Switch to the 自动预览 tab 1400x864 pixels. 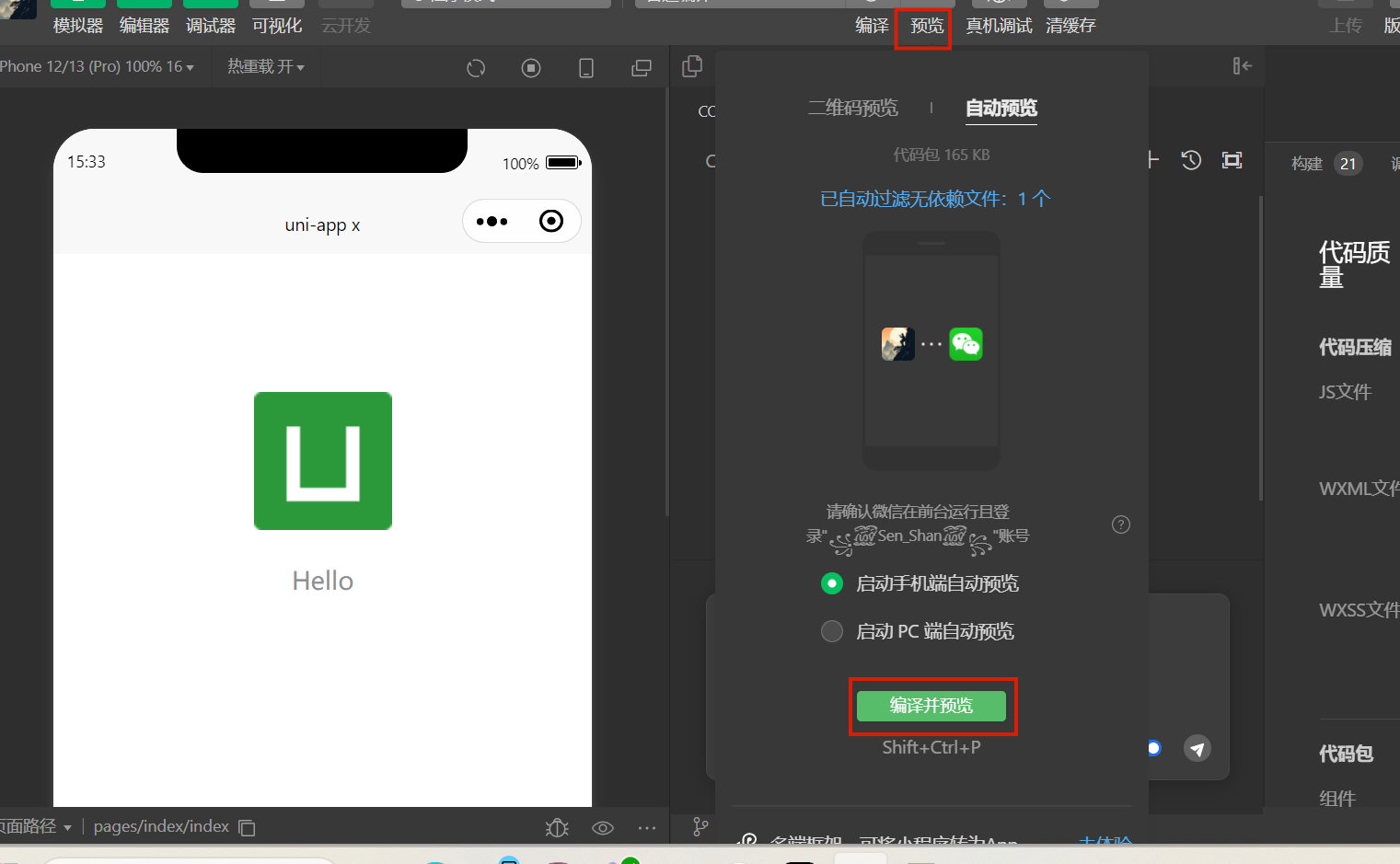(x=1001, y=108)
